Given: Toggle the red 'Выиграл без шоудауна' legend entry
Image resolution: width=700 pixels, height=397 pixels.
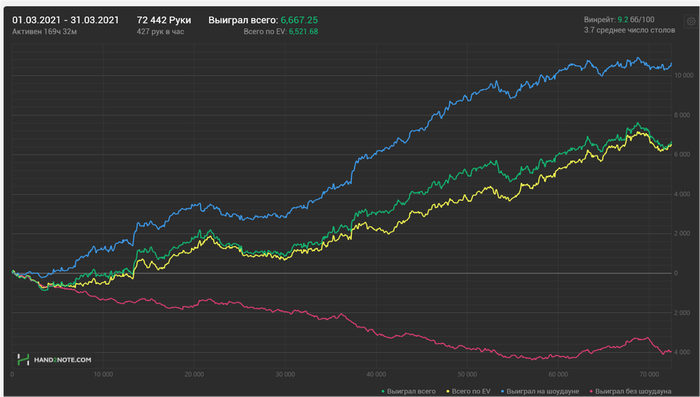Looking at the screenshot, I should coord(630,391).
